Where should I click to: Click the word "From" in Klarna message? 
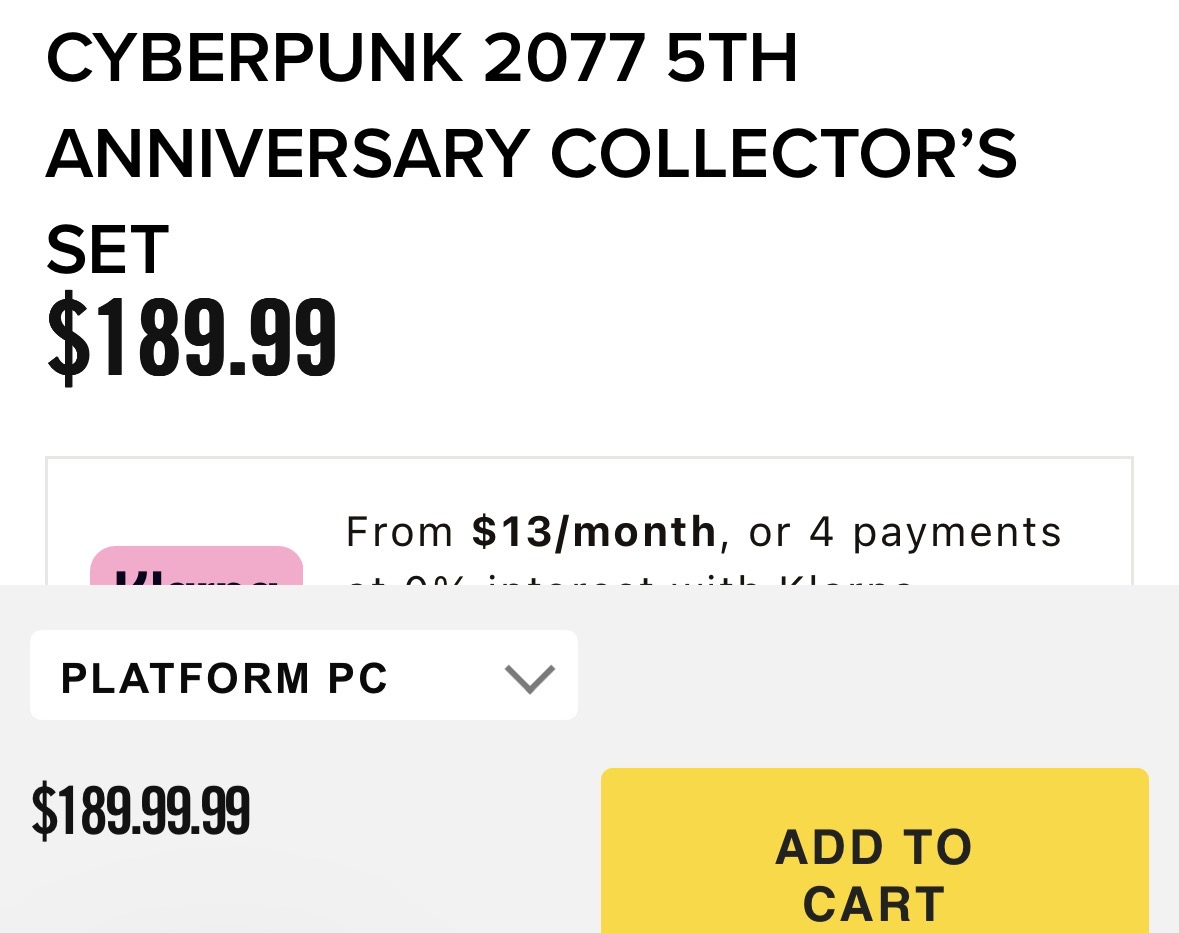point(400,532)
